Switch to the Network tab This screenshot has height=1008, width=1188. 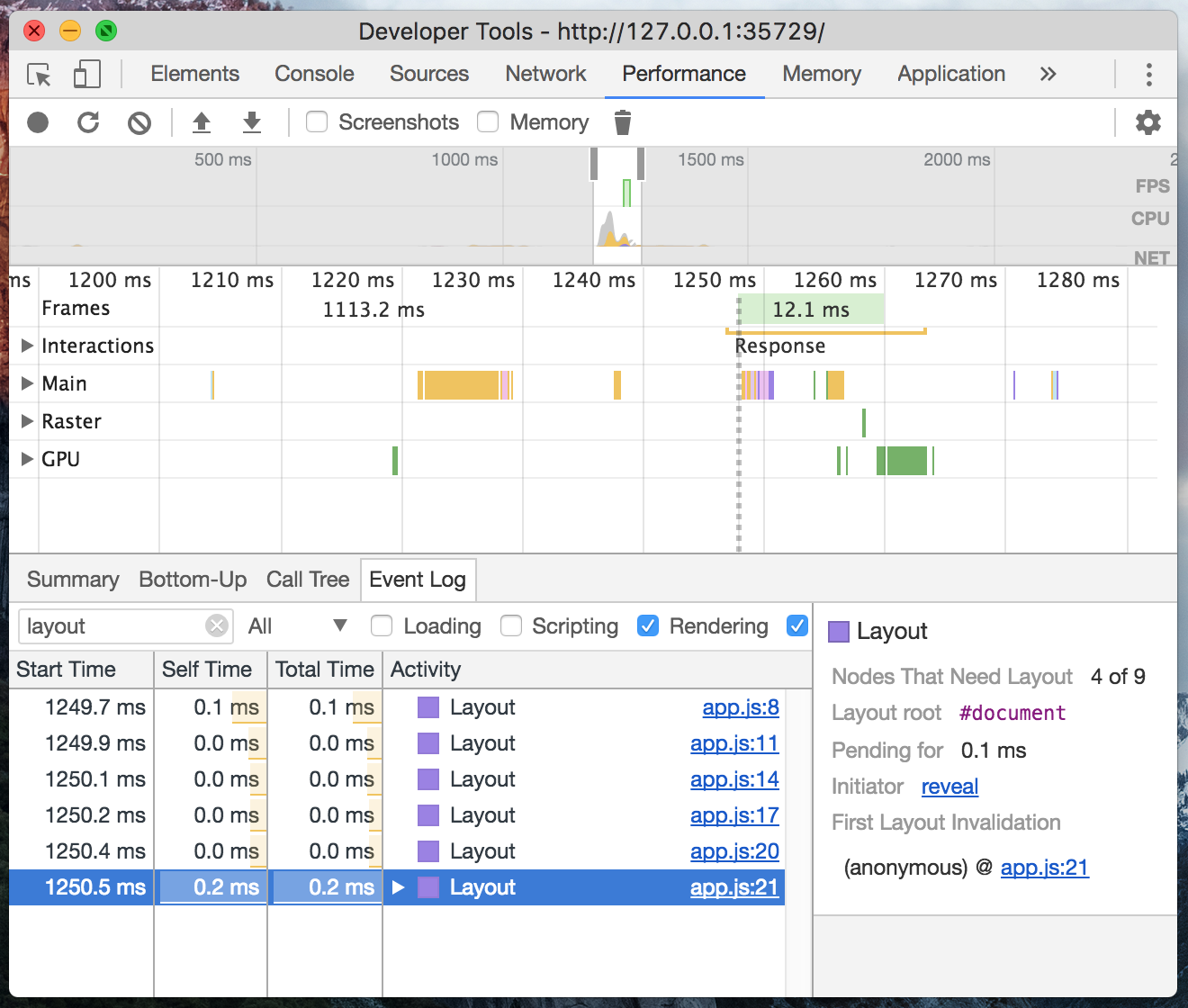545,74
